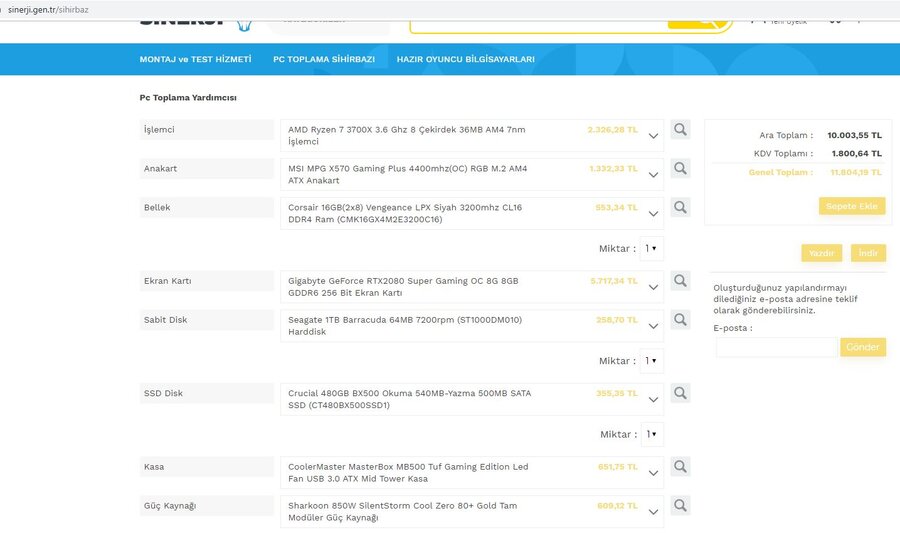Click the Yazdır button
Viewport: 900px width, 533px height.
[821, 253]
